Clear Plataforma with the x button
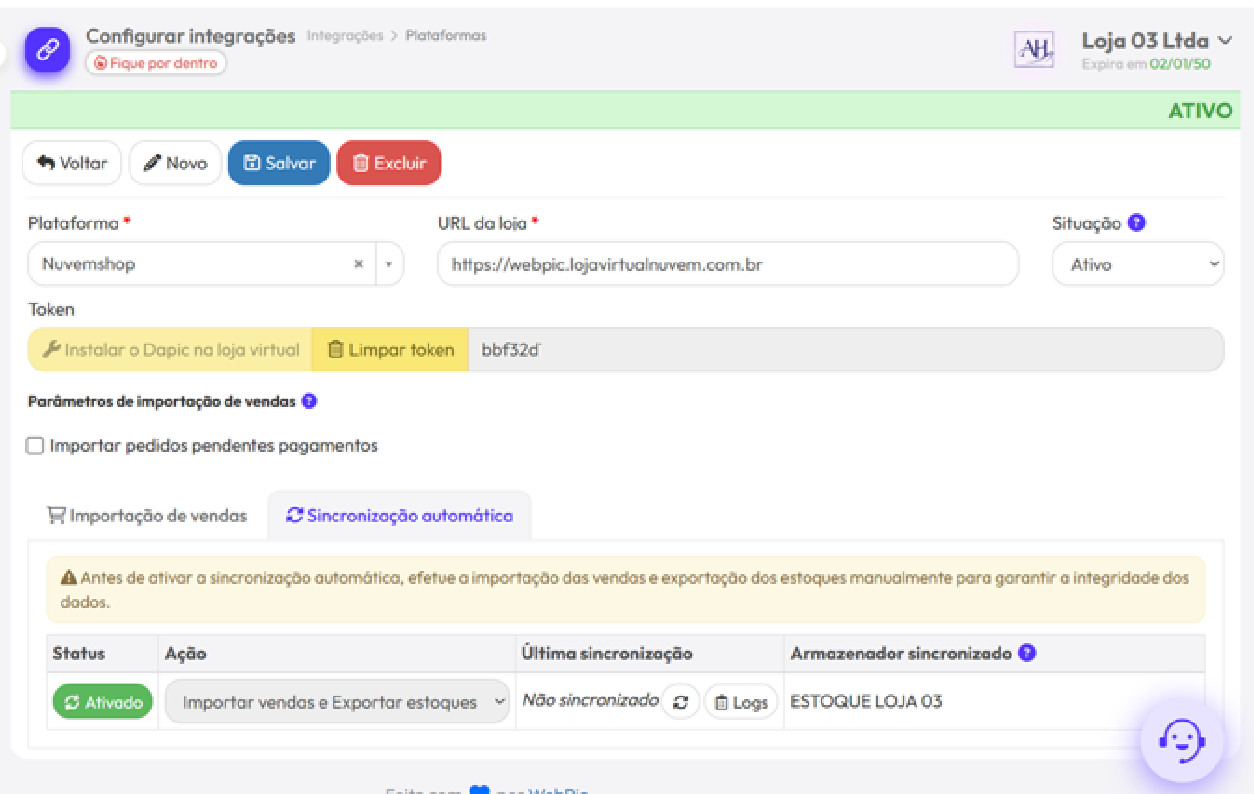This screenshot has width=1254, height=794. (x=359, y=263)
